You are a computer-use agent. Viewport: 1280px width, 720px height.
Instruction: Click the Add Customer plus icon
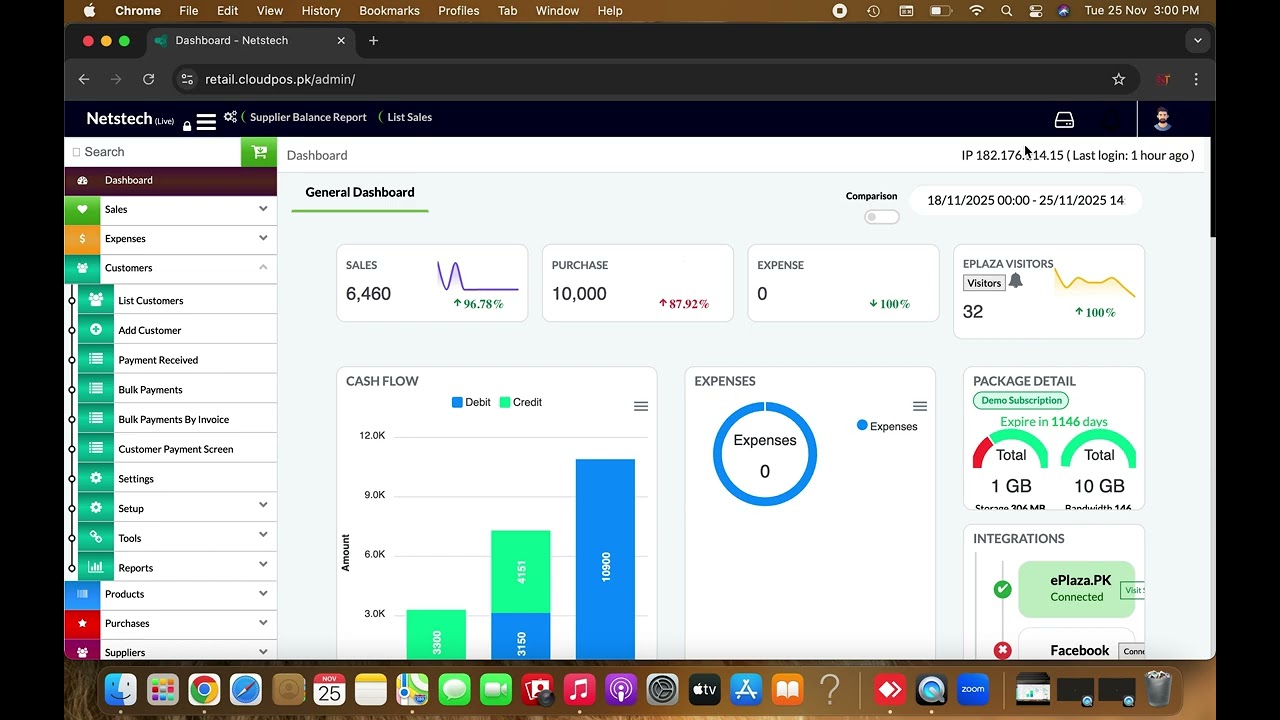[96, 330]
